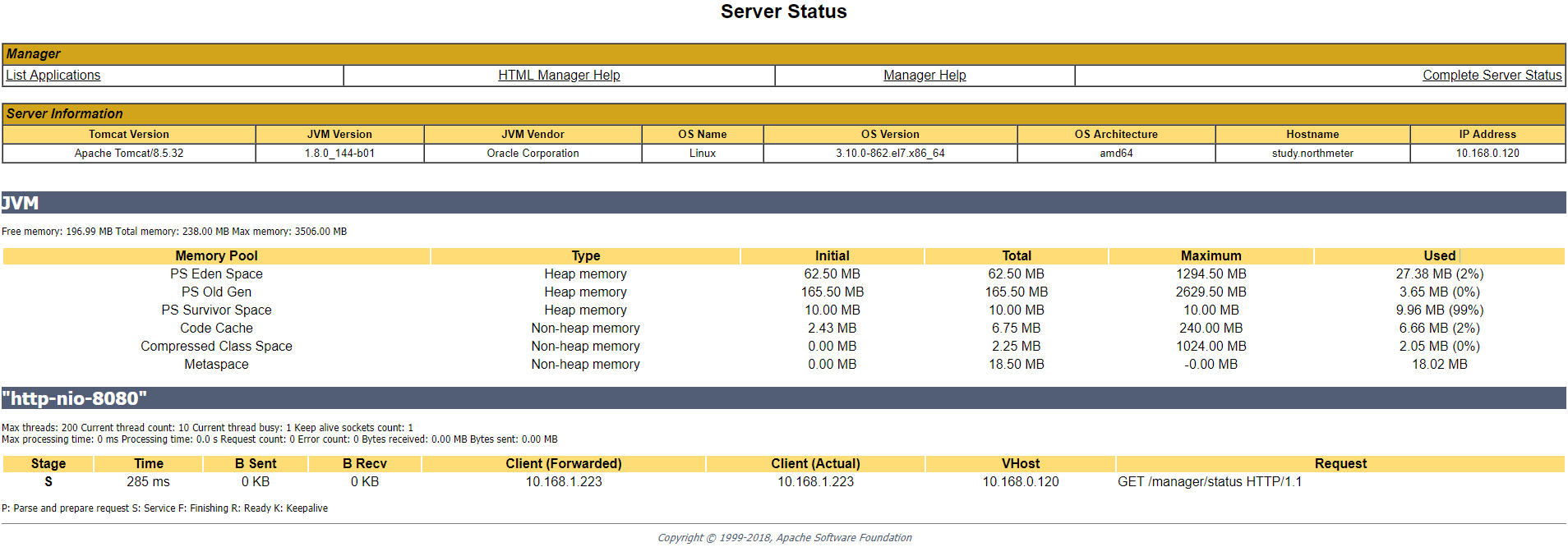
Task: Click the OS Version value cell
Action: tap(890, 154)
